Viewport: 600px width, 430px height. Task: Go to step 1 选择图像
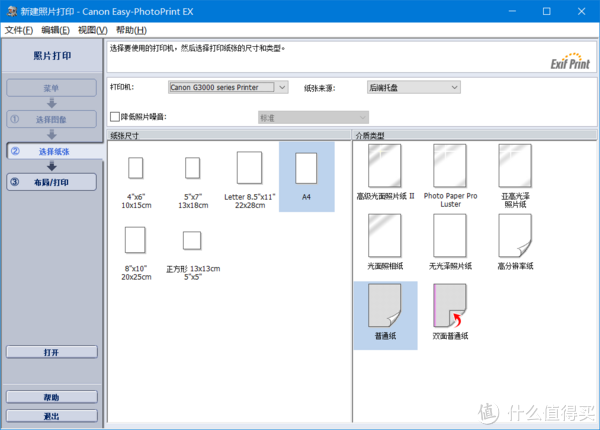51,119
